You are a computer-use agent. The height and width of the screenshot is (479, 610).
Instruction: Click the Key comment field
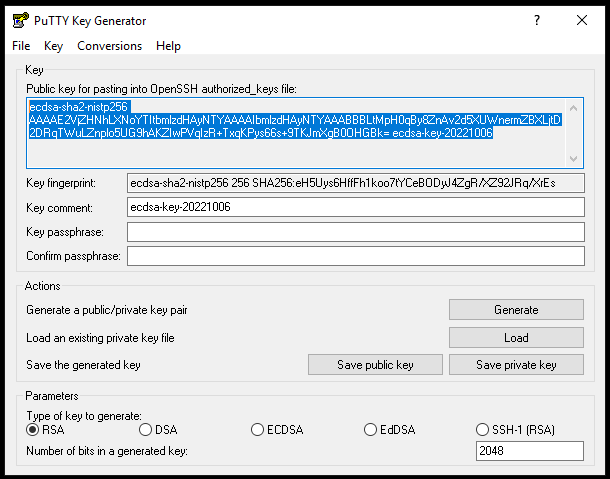pyautogui.click(x=356, y=207)
